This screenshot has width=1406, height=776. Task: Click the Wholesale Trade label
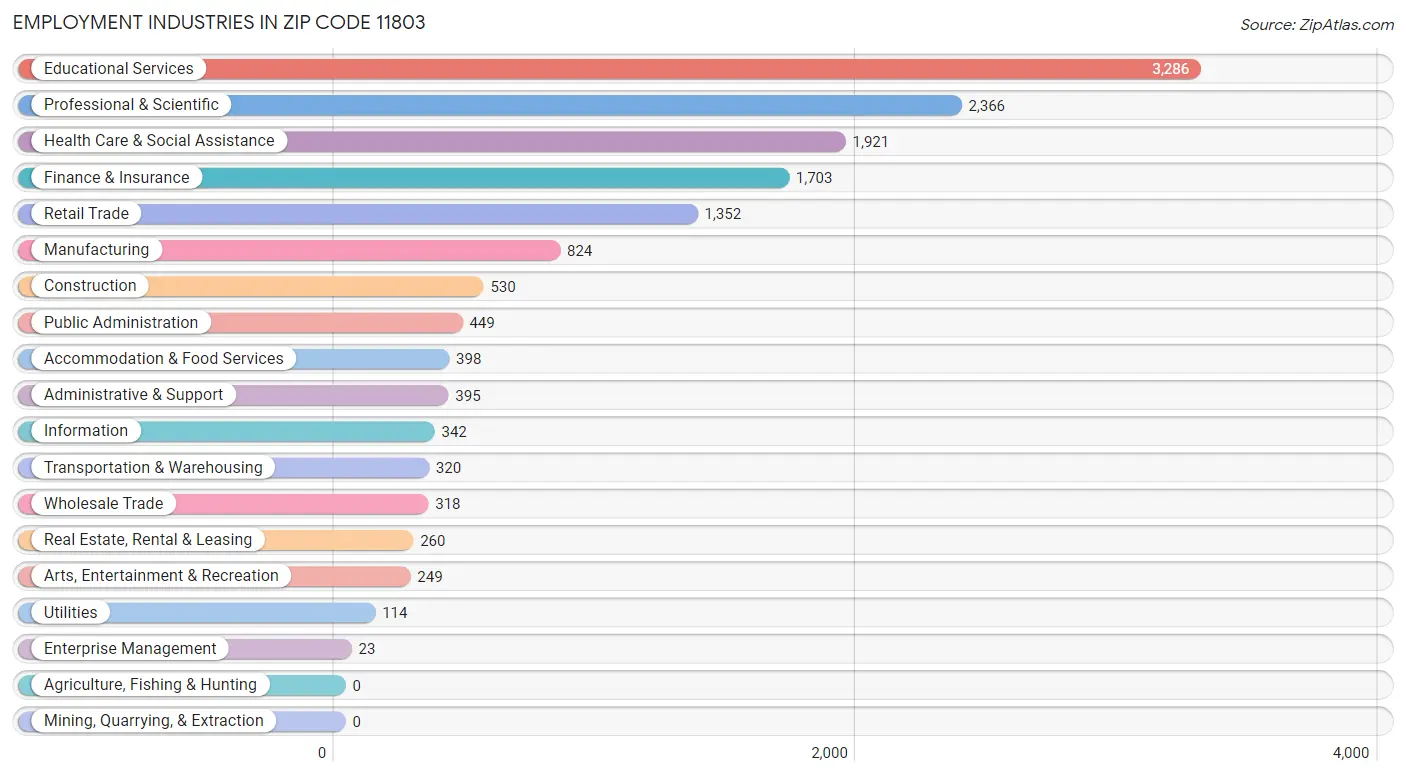103,504
